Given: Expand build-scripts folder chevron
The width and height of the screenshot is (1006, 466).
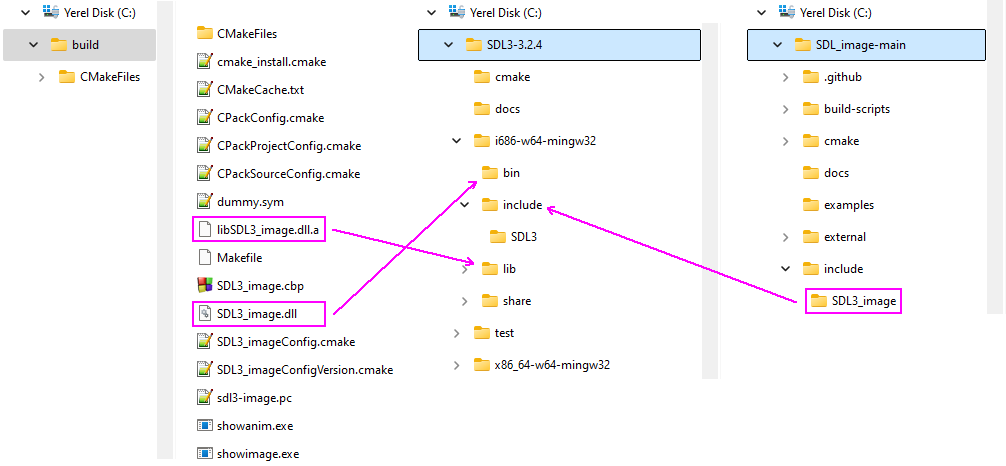Looking at the screenshot, I should (x=785, y=109).
